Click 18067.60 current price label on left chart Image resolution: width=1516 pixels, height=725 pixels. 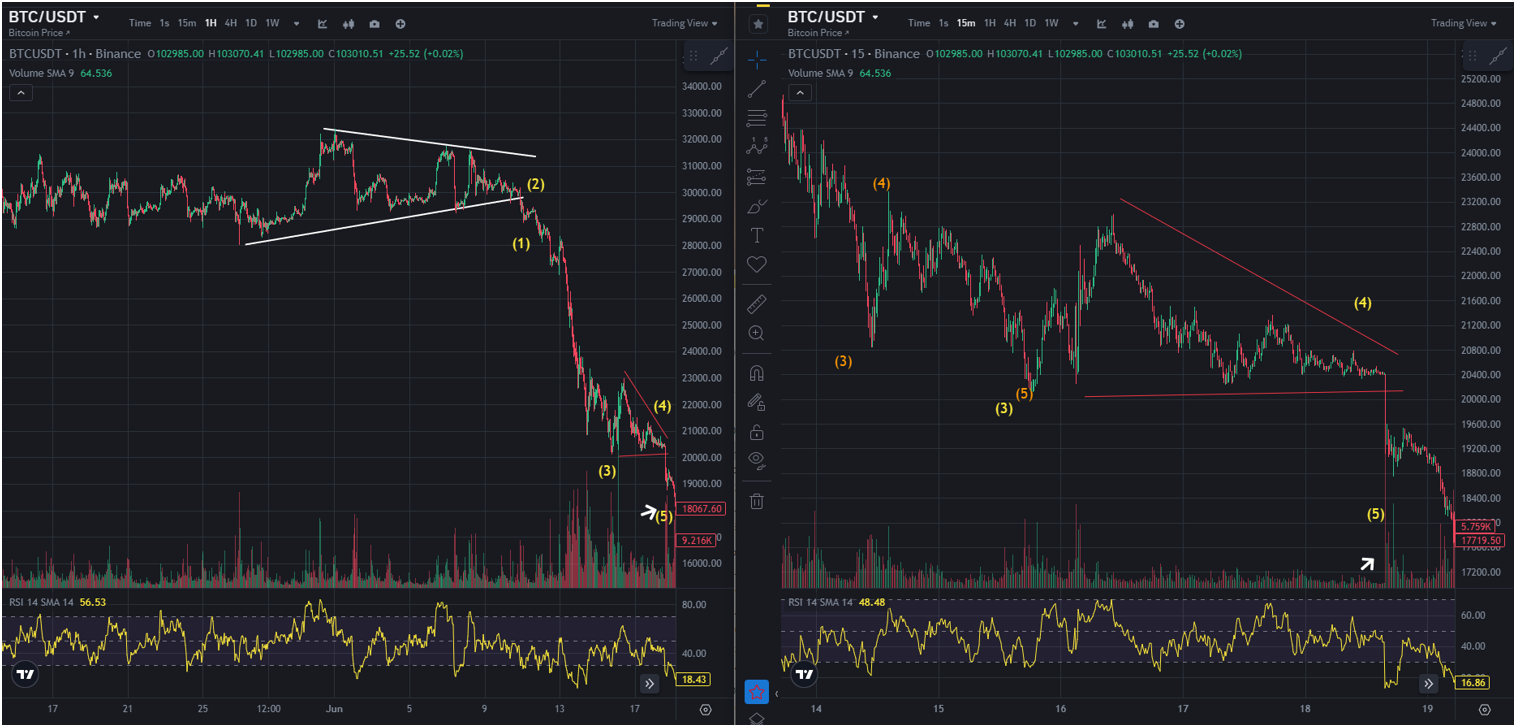tap(701, 509)
